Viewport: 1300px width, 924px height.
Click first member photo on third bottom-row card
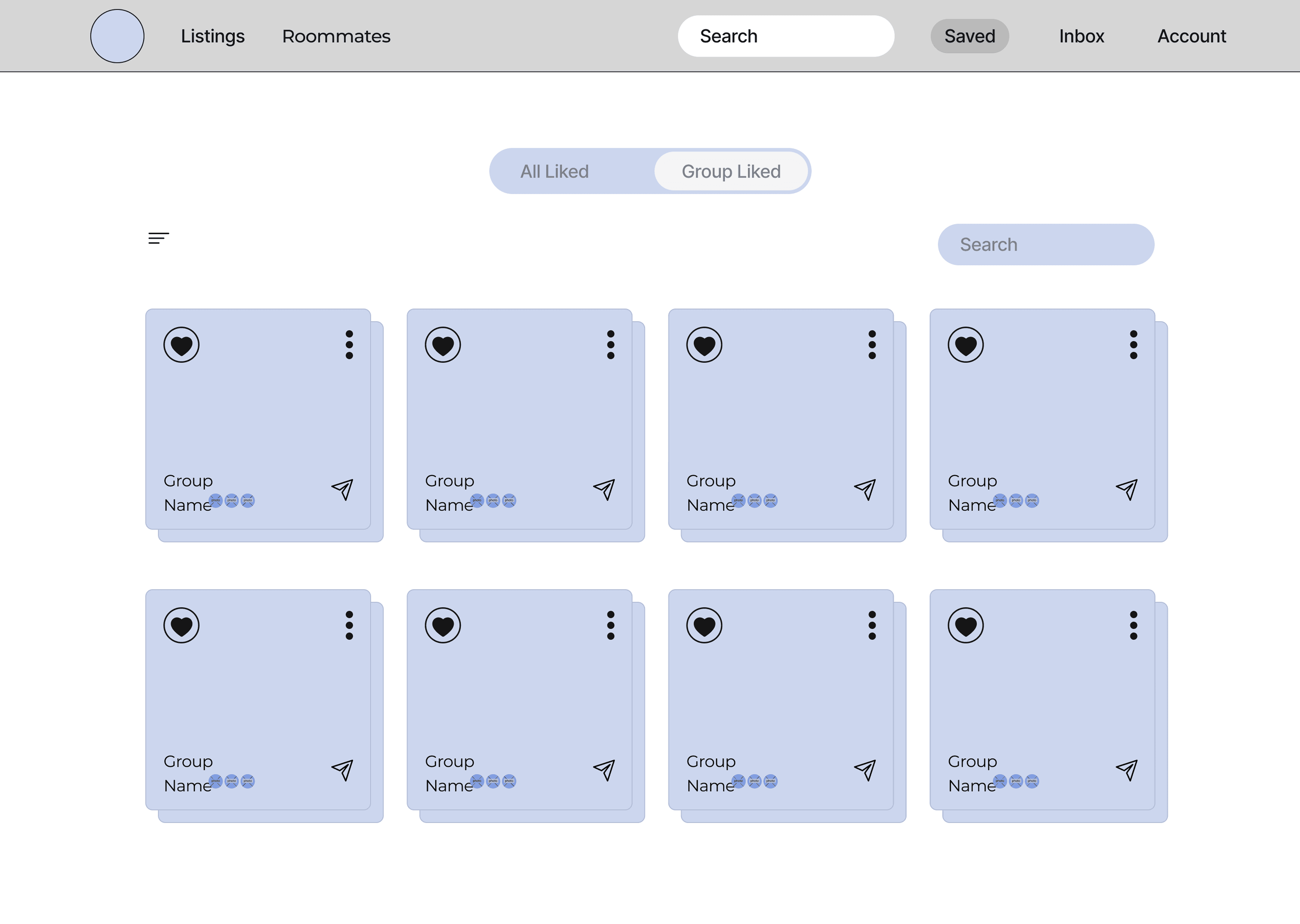pos(738,781)
